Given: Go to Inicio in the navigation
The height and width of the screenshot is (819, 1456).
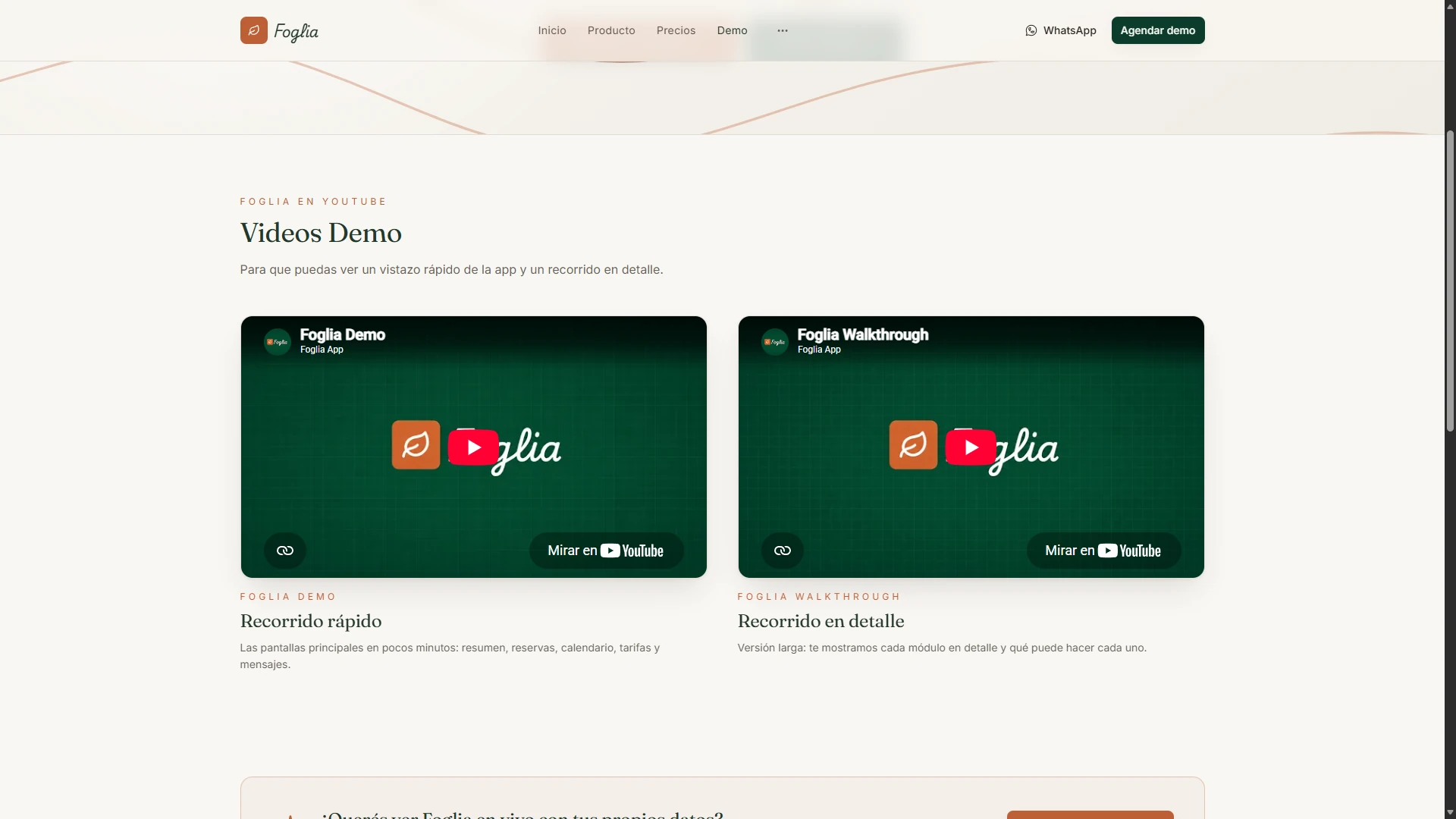Looking at the screenshot, I should [x=552, y=30].
